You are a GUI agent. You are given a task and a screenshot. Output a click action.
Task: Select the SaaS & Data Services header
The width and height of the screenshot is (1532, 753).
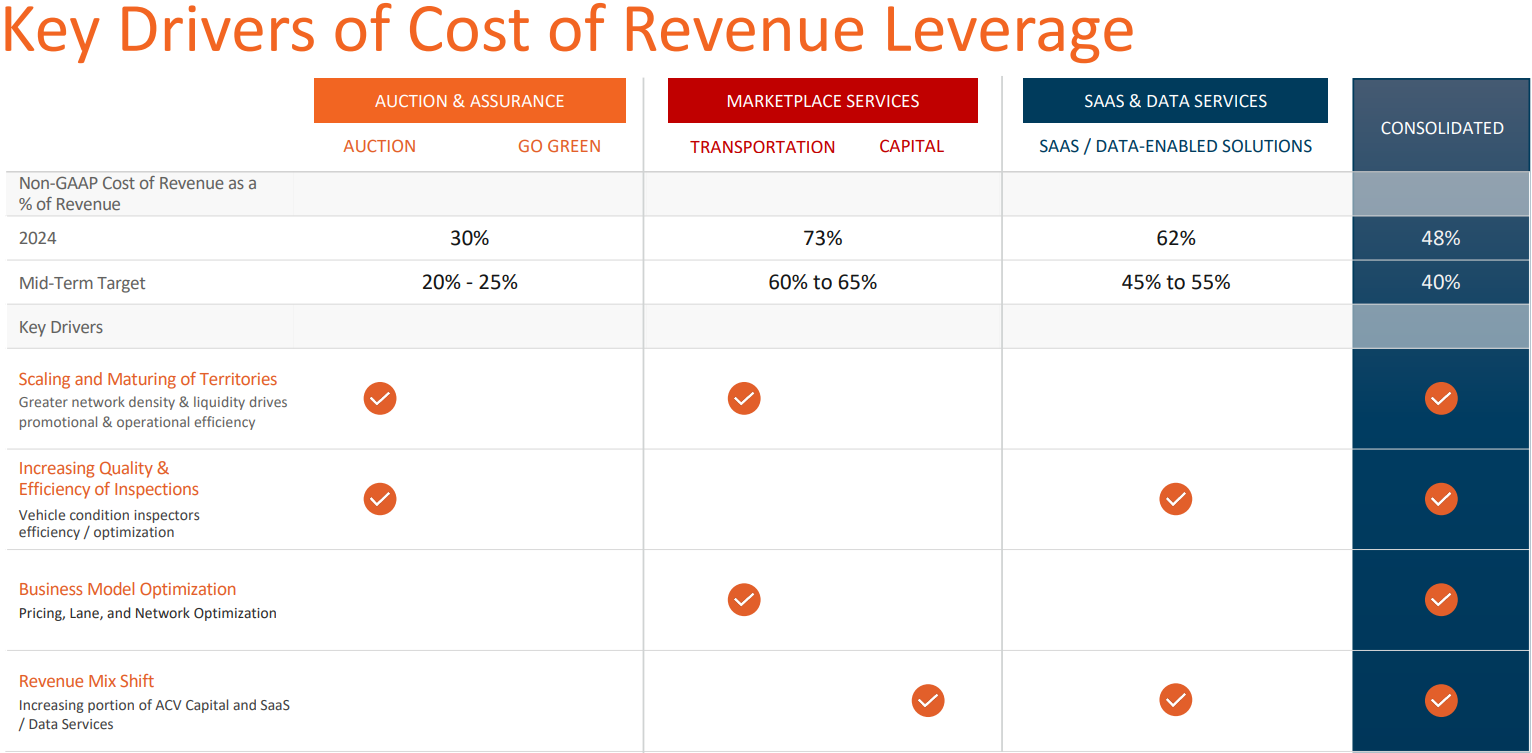pyautogui.click(x=1175, y=101)
